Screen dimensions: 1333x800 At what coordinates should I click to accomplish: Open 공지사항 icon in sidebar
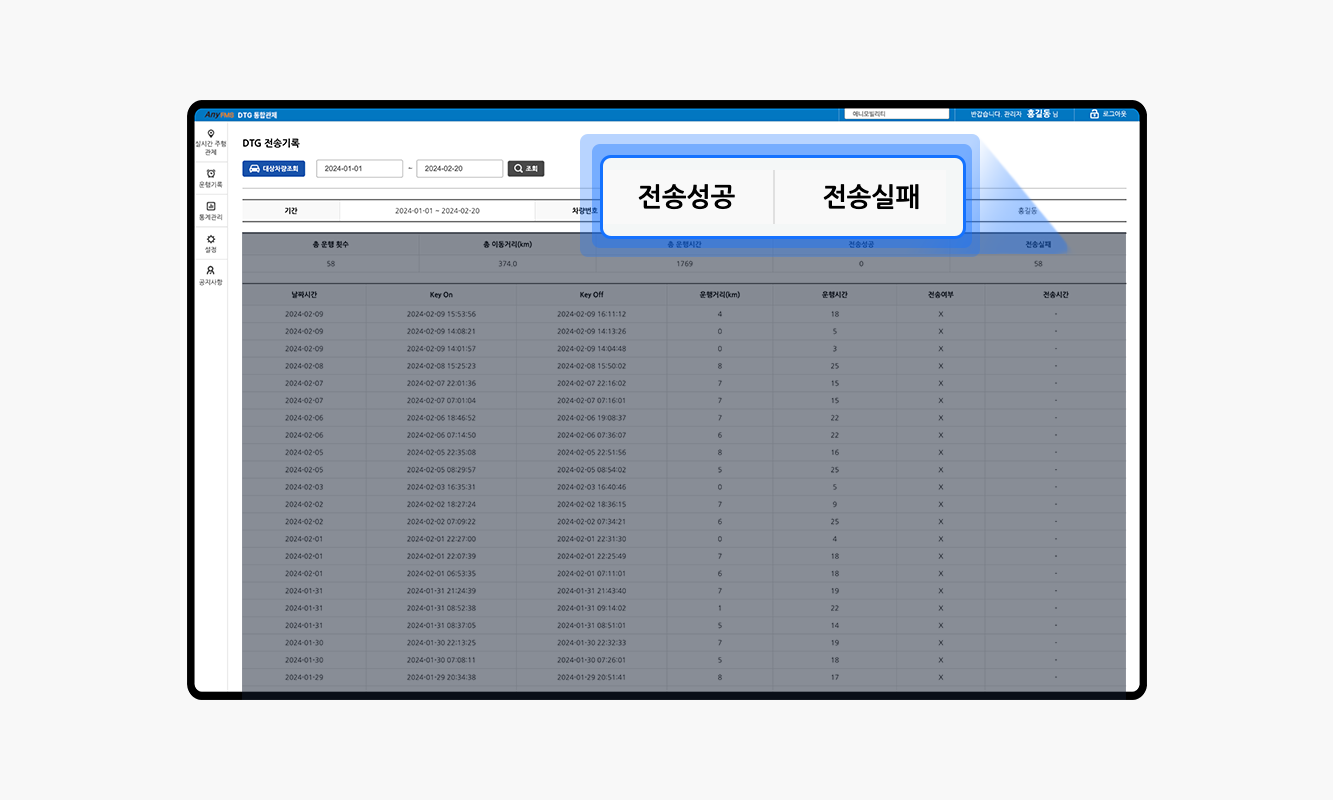(x=210, y=271)
